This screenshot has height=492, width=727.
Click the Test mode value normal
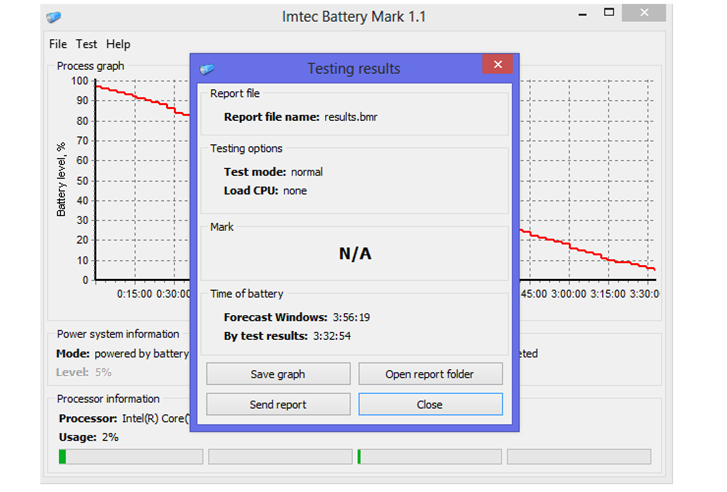coord(306,172)
